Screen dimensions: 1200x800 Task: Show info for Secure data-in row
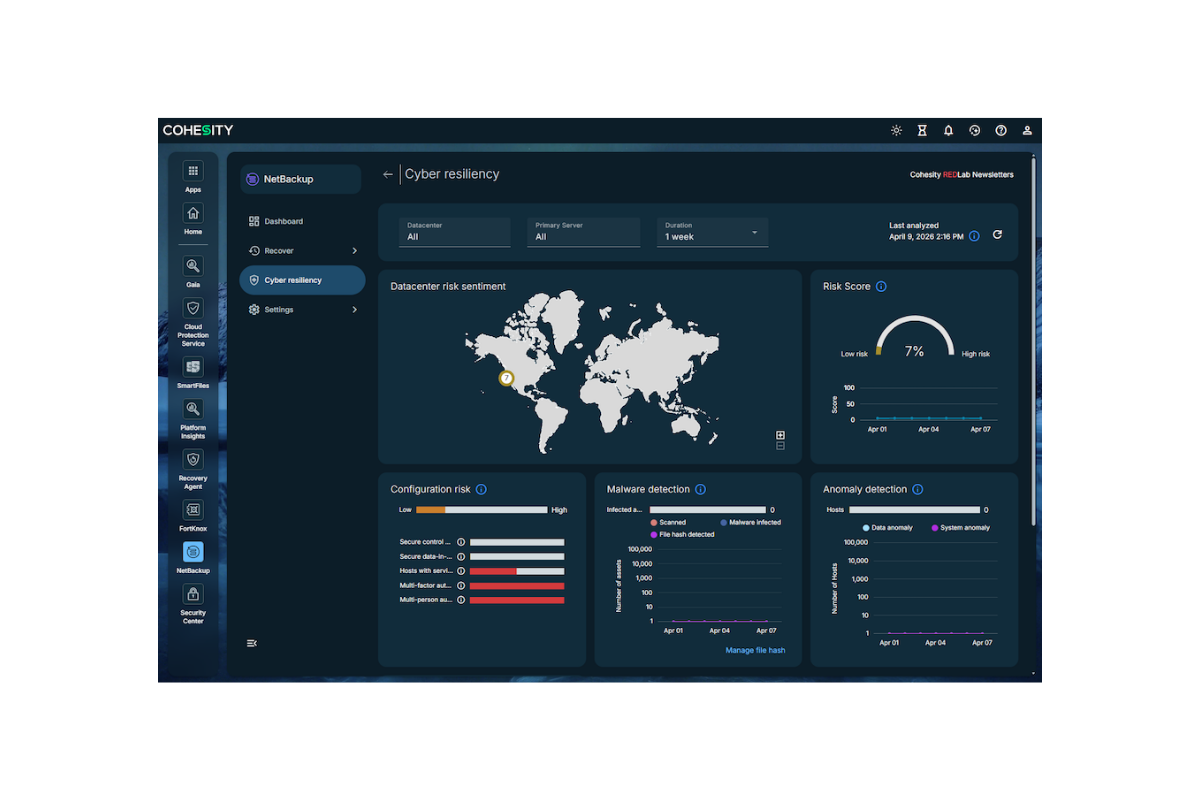tap(461, 556)
